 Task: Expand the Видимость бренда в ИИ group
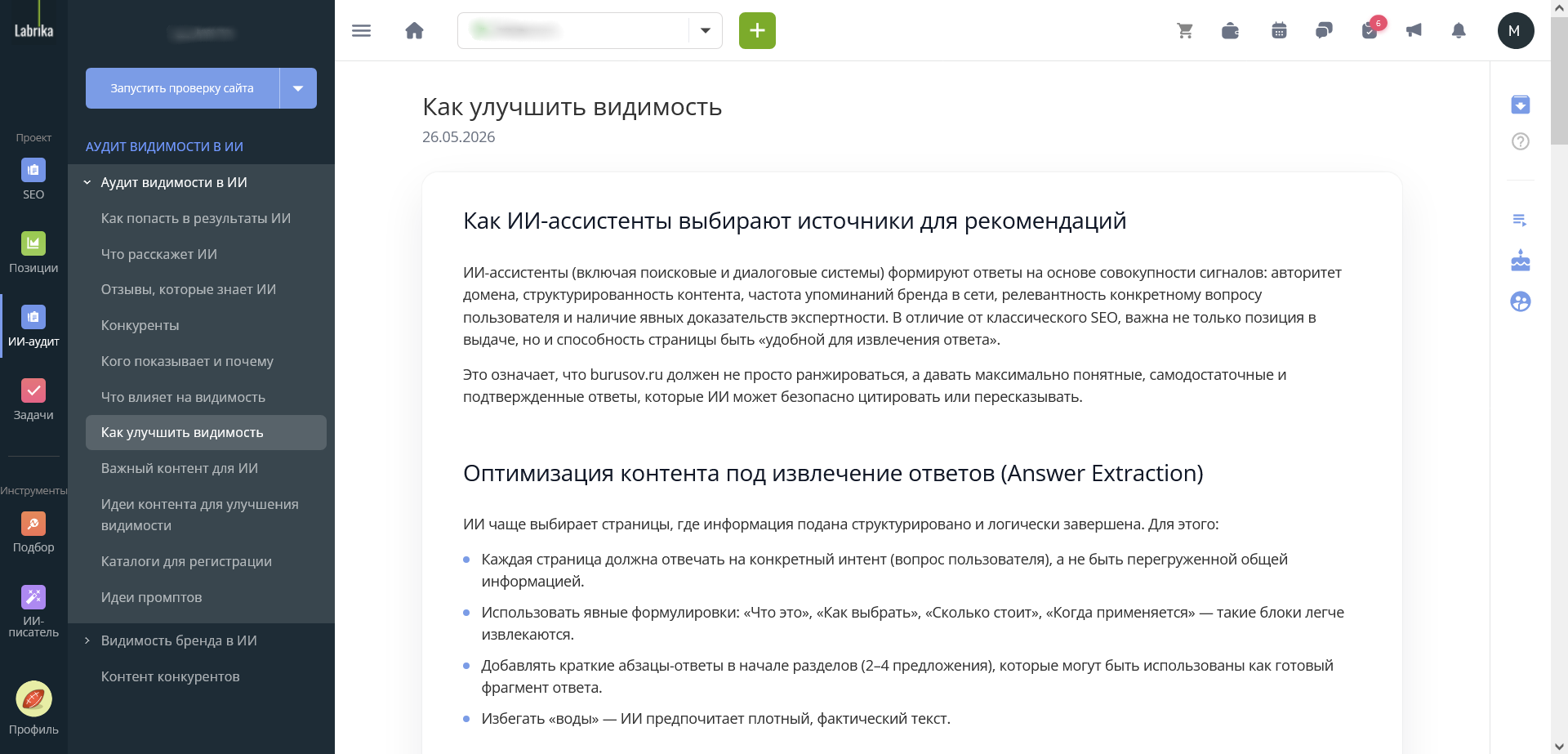(87, 640)
